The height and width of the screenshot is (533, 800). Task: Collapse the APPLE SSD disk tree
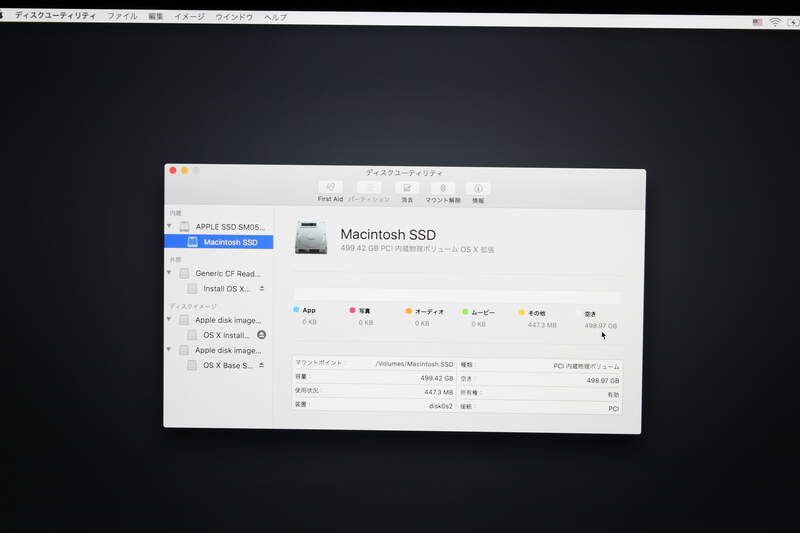(171, 227)
